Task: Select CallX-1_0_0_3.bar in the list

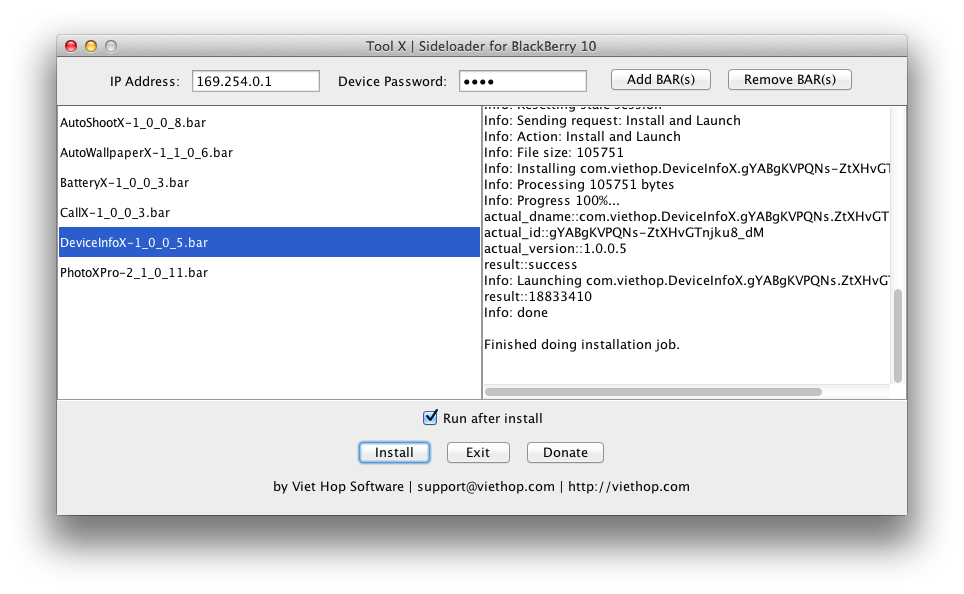Action: tap(269, 213)
